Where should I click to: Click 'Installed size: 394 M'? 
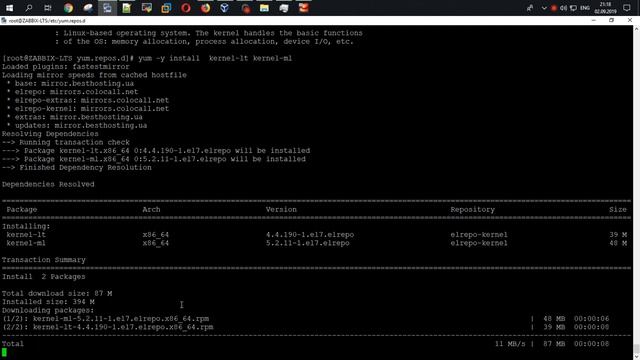(x=48, y=302)
